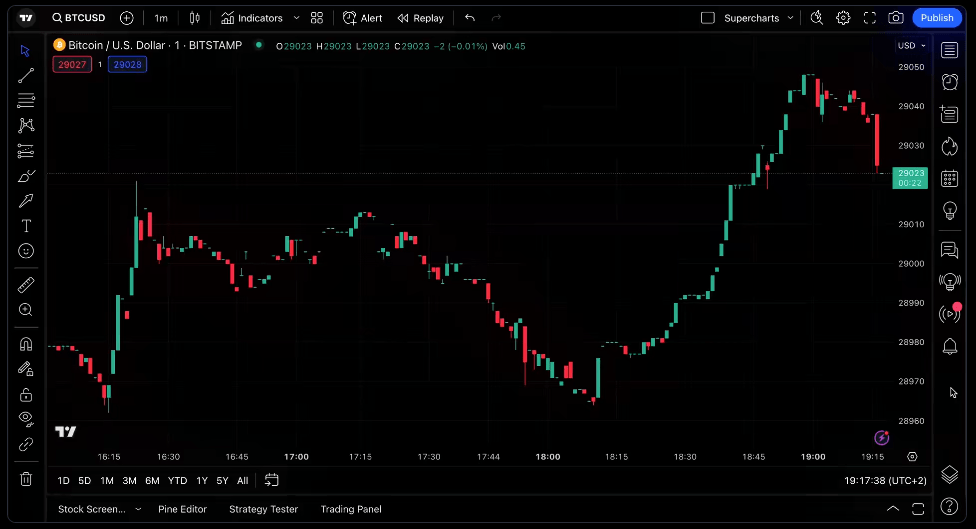Viewport: 976px width, 529px height.
Task: Set range to 6M
Action: [x=152, y=480]
